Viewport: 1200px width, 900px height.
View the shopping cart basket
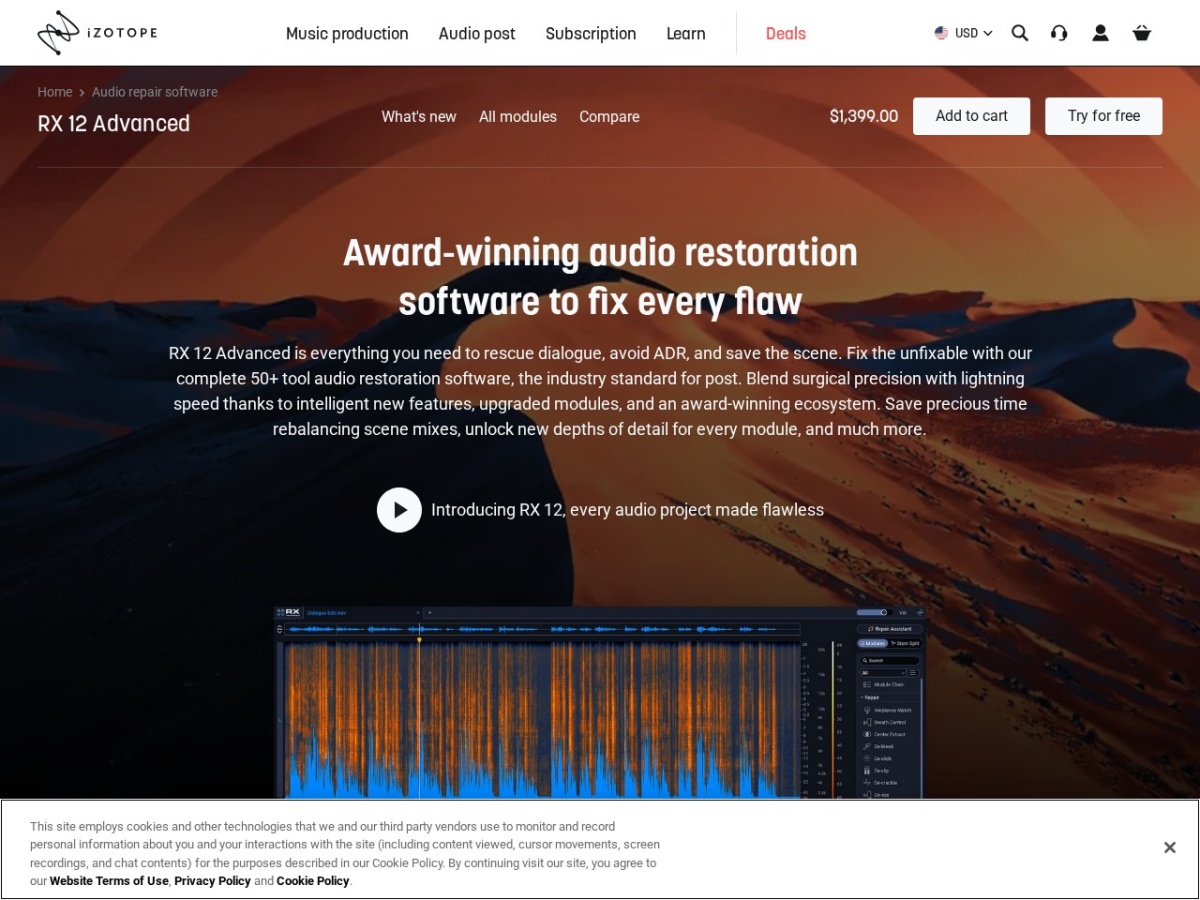click(x=1142, y=33)
